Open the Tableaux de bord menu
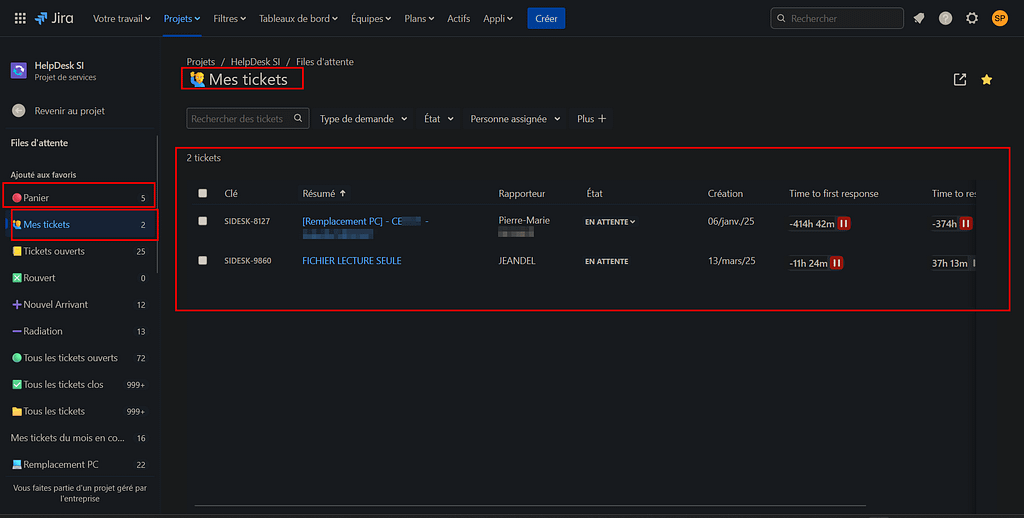This screenshot has width=1024, height=518. click(x=298, y=18)
